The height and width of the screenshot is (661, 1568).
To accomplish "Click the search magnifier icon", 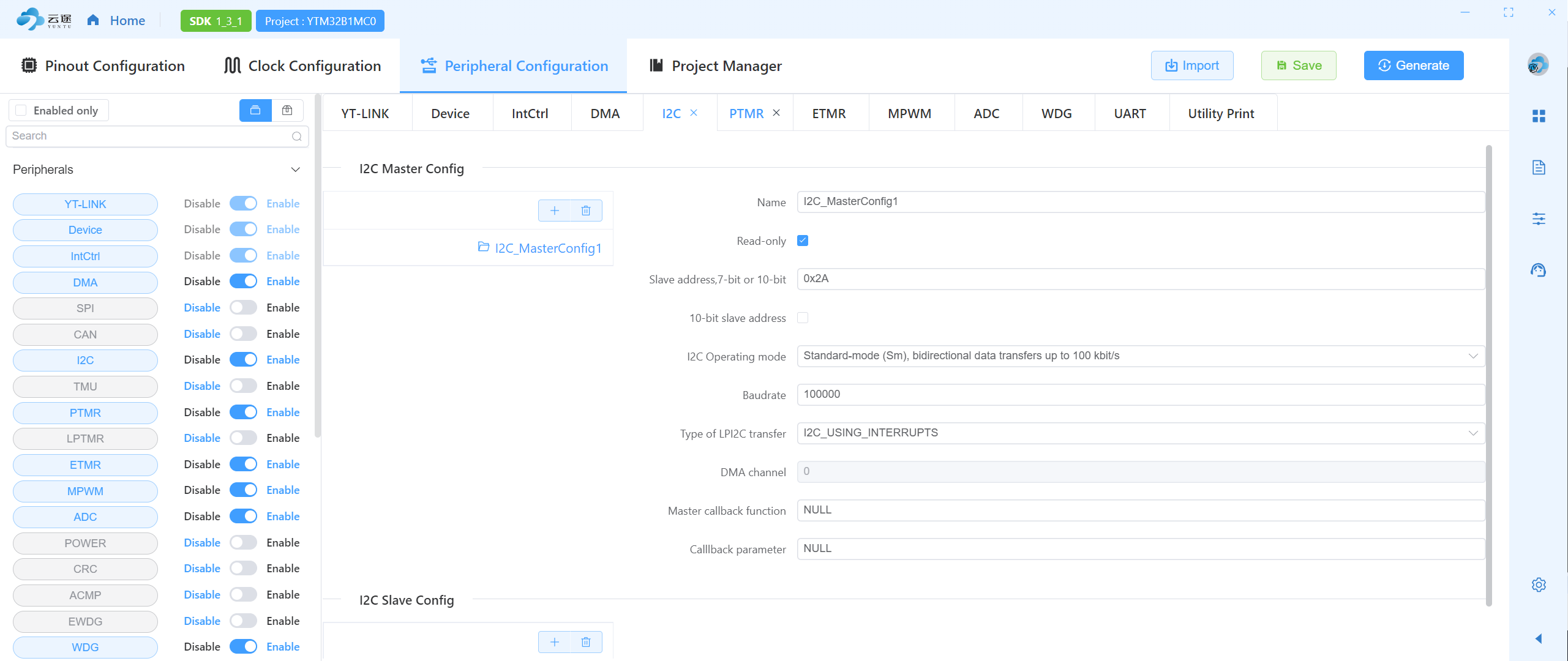I will (x=297, y=136).
